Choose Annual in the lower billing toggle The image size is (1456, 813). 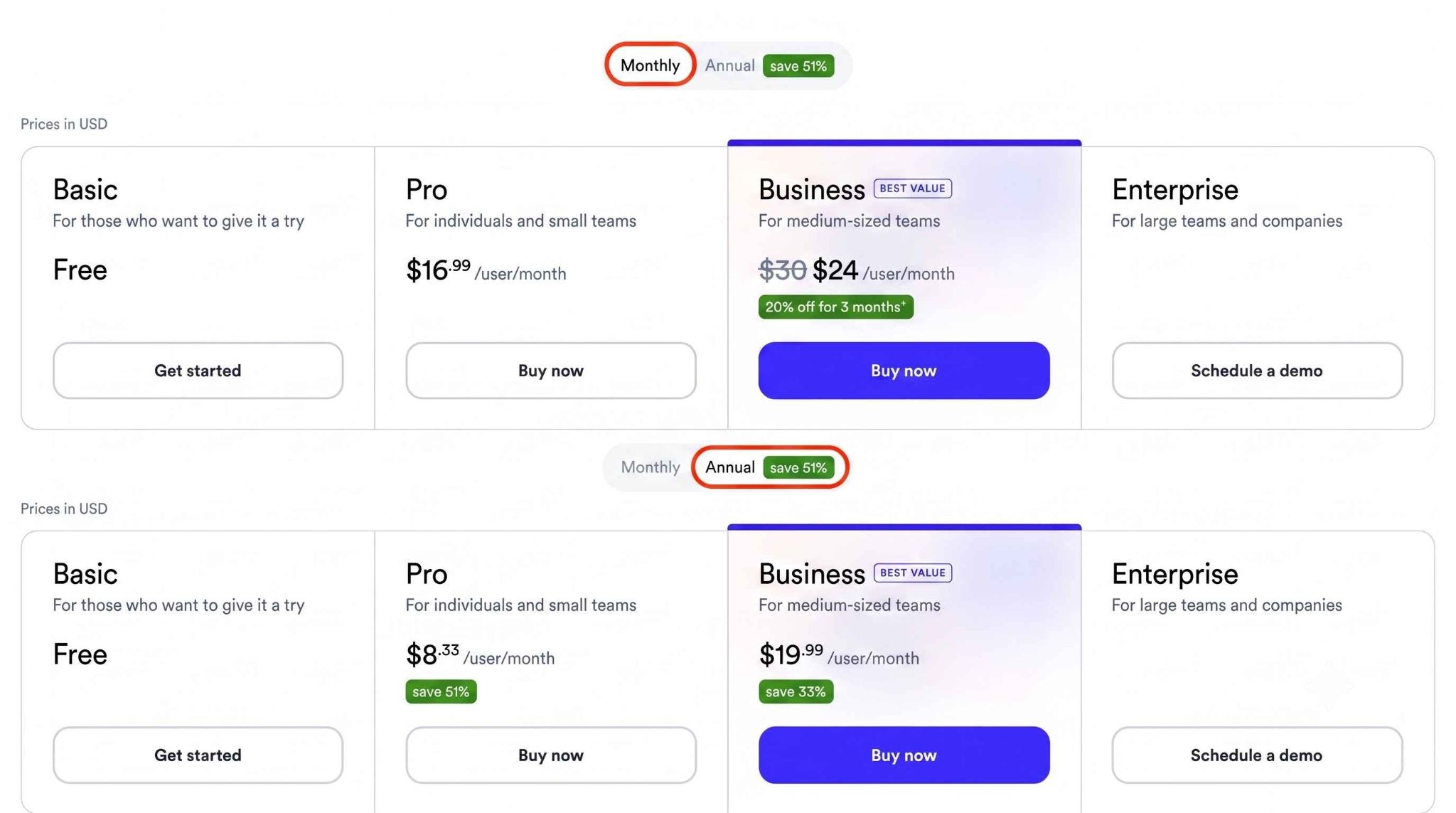coord(729,467)
